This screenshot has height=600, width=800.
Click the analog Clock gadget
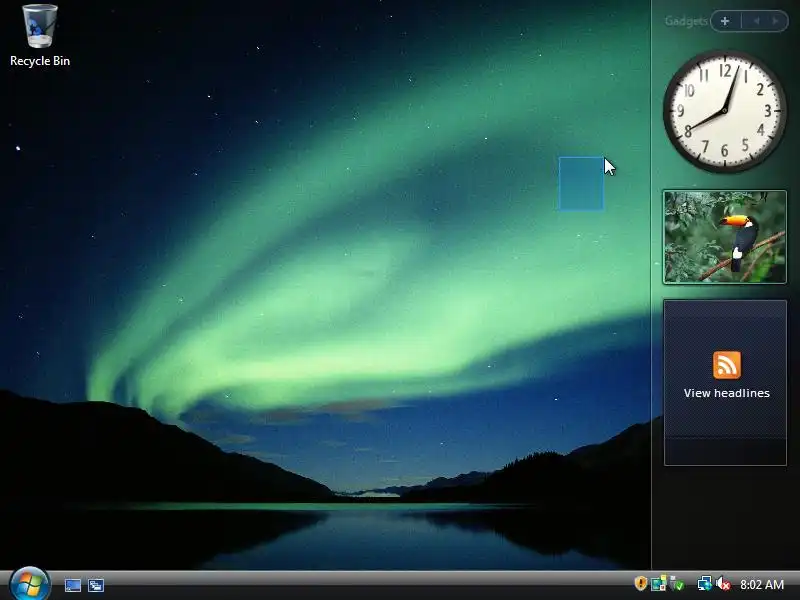pos(724,111)
